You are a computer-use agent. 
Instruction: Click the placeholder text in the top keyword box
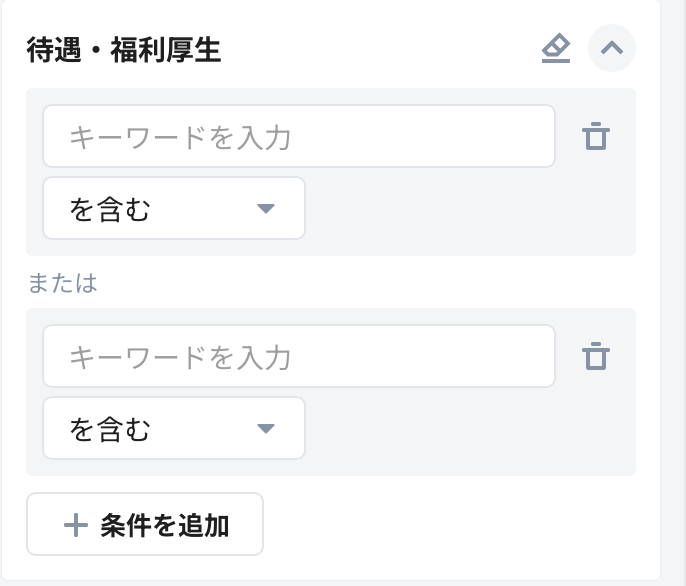180,136
